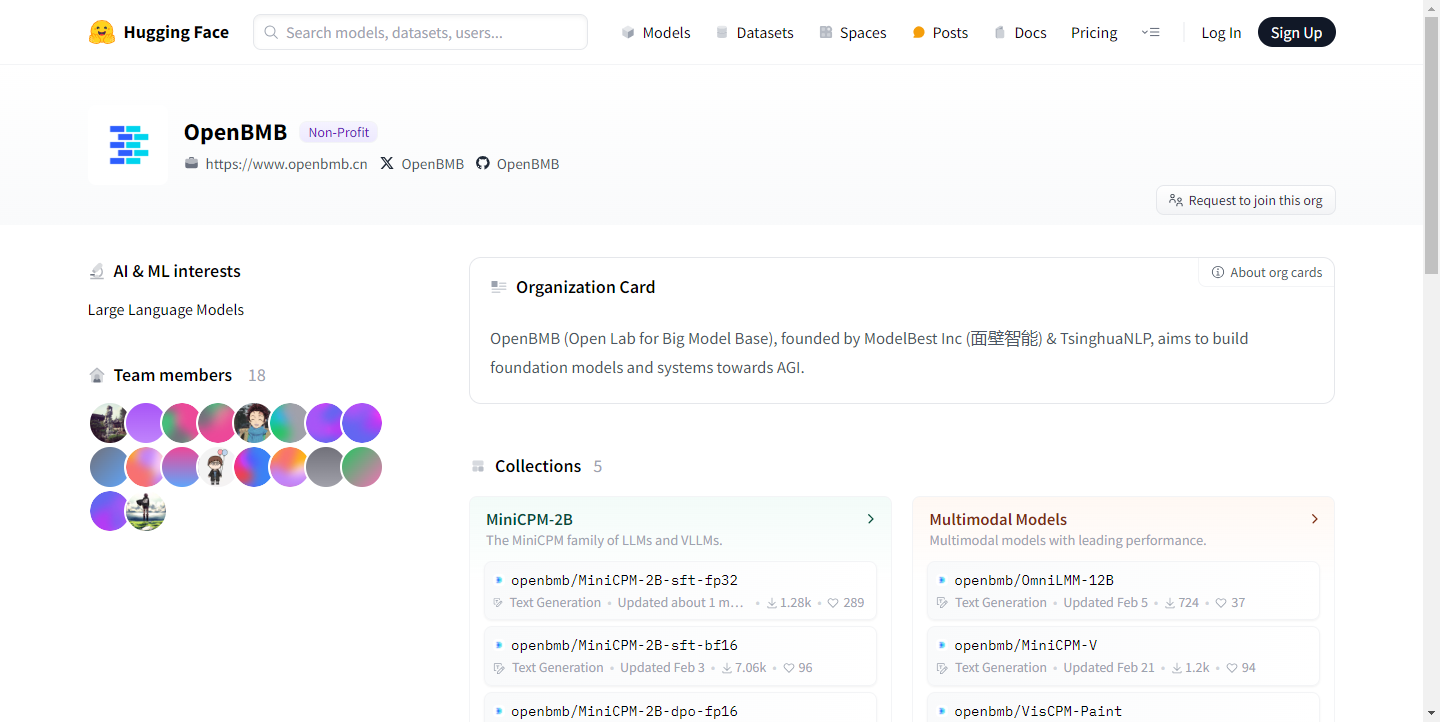Open the https://www.openbmb.cn link
1440x722 pixels.
pos(286,164)
